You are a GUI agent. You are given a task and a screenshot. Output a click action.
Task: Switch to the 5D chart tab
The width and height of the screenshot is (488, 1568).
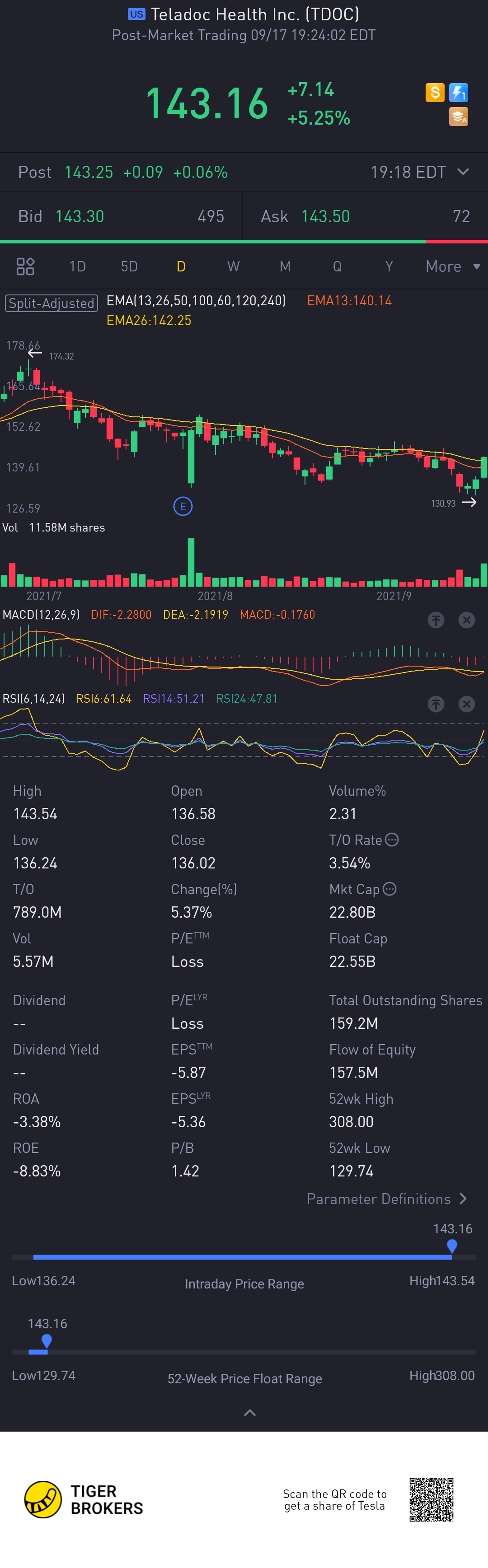pyautogui.click(x=129, y=266)
